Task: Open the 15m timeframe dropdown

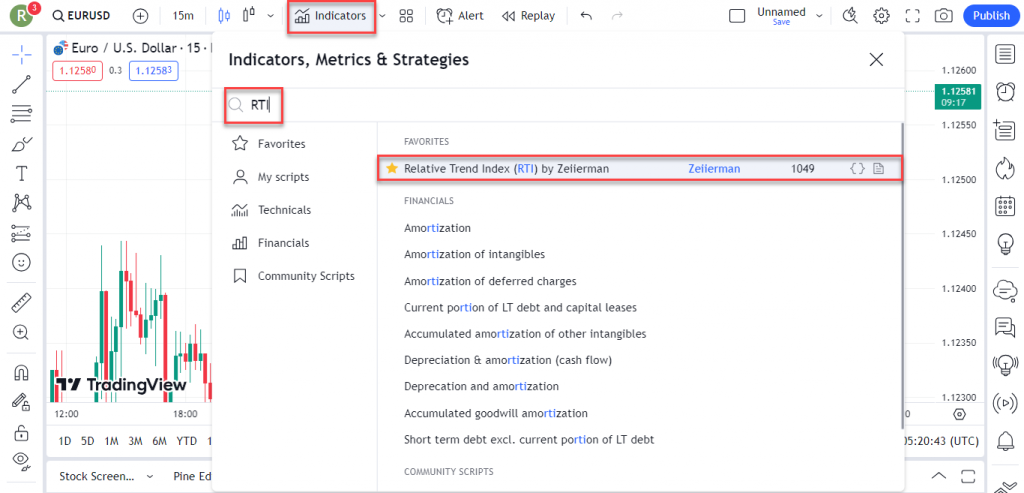Action: tap(183, 16)
